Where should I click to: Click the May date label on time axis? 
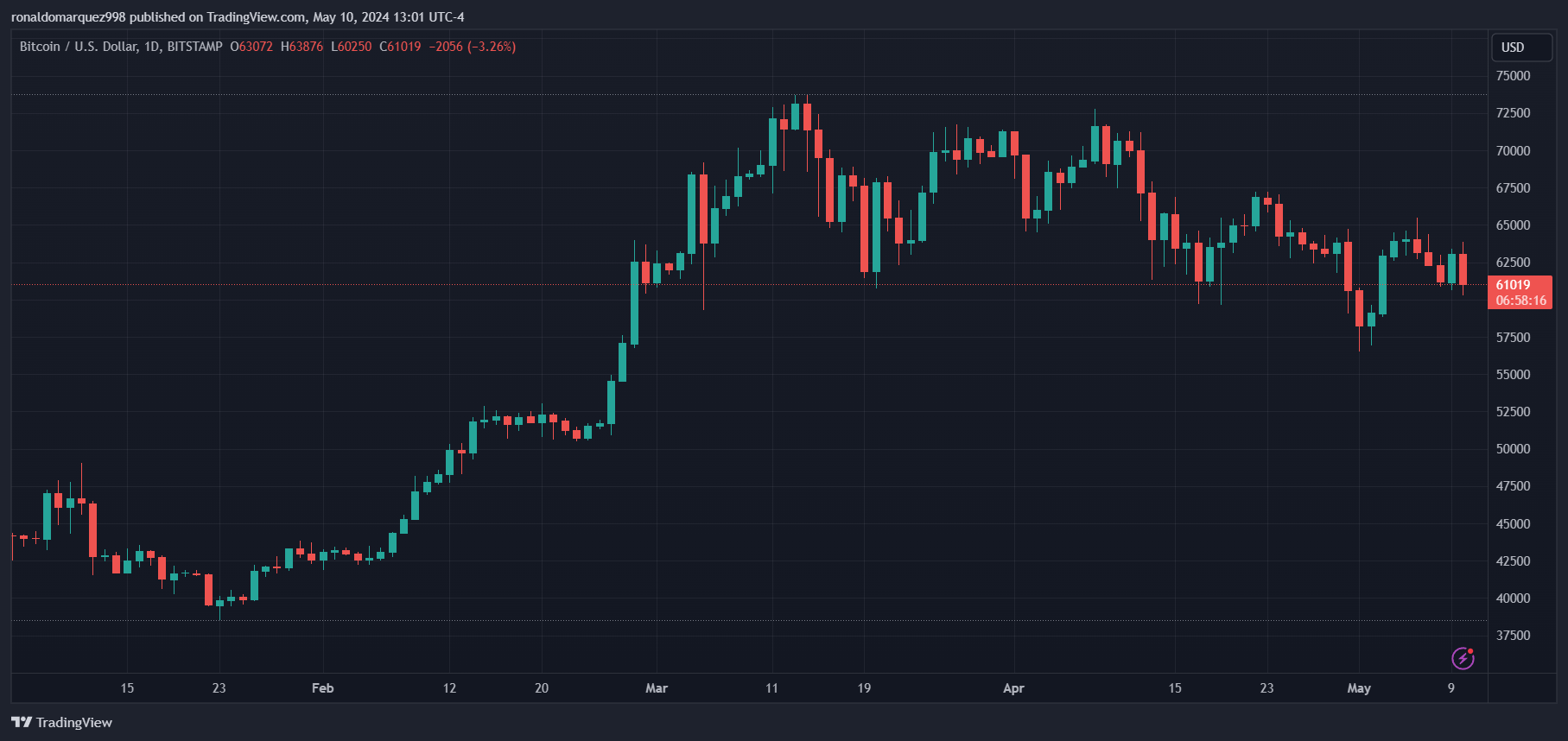(1359, 688)
